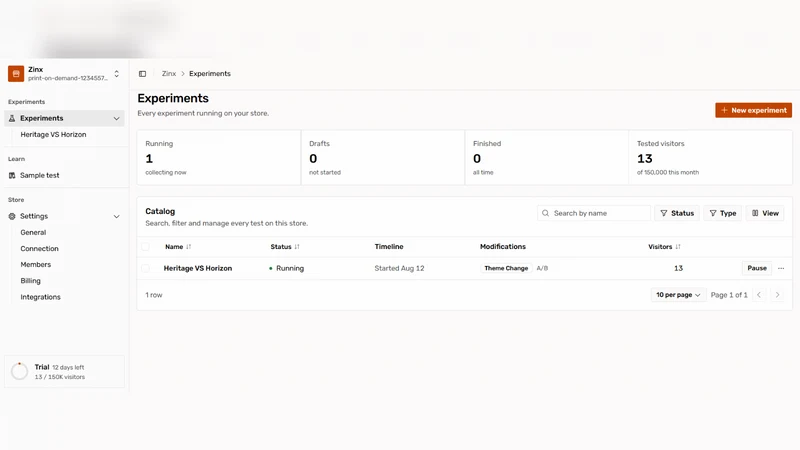Go to previous page arrow
Image resolution: width=800 pixels, height=450 pixels.
tap(759, 295)
